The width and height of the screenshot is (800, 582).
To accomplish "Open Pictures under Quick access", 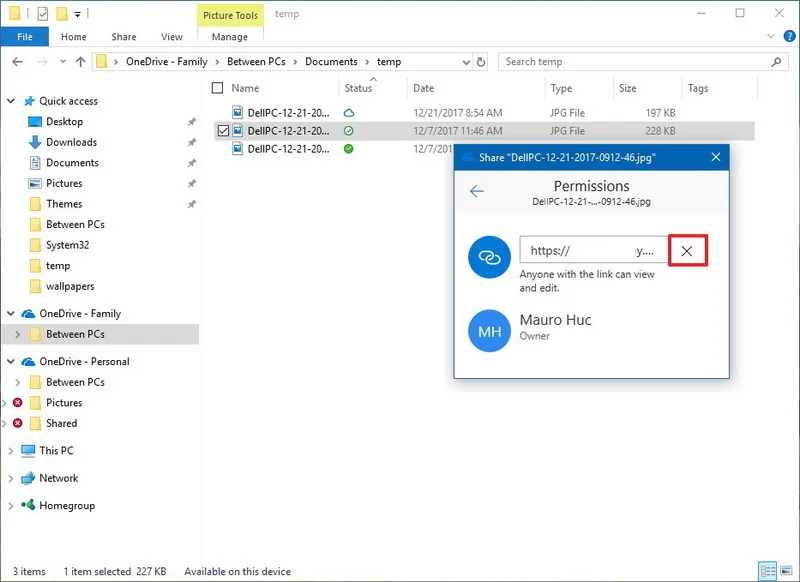I will coord(64,183).
